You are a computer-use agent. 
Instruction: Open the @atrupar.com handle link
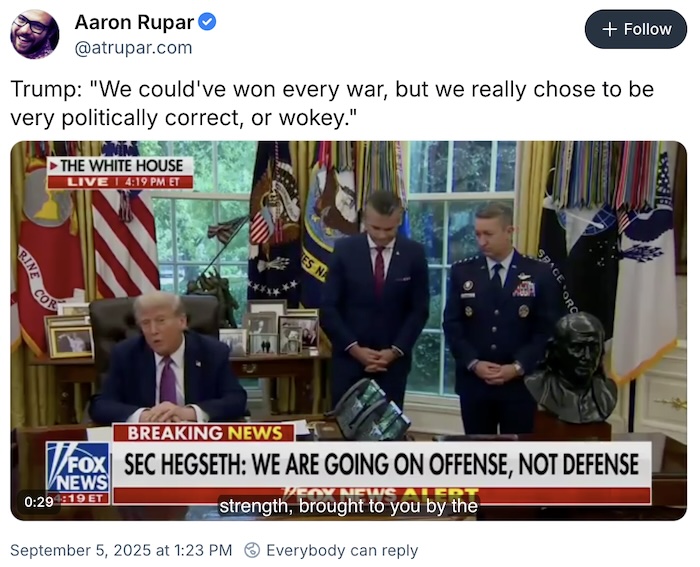pos(133,48)
